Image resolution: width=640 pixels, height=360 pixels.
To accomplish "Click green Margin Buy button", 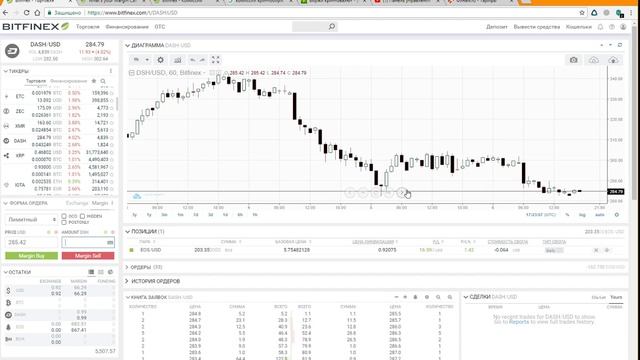I will coord(31,256).
